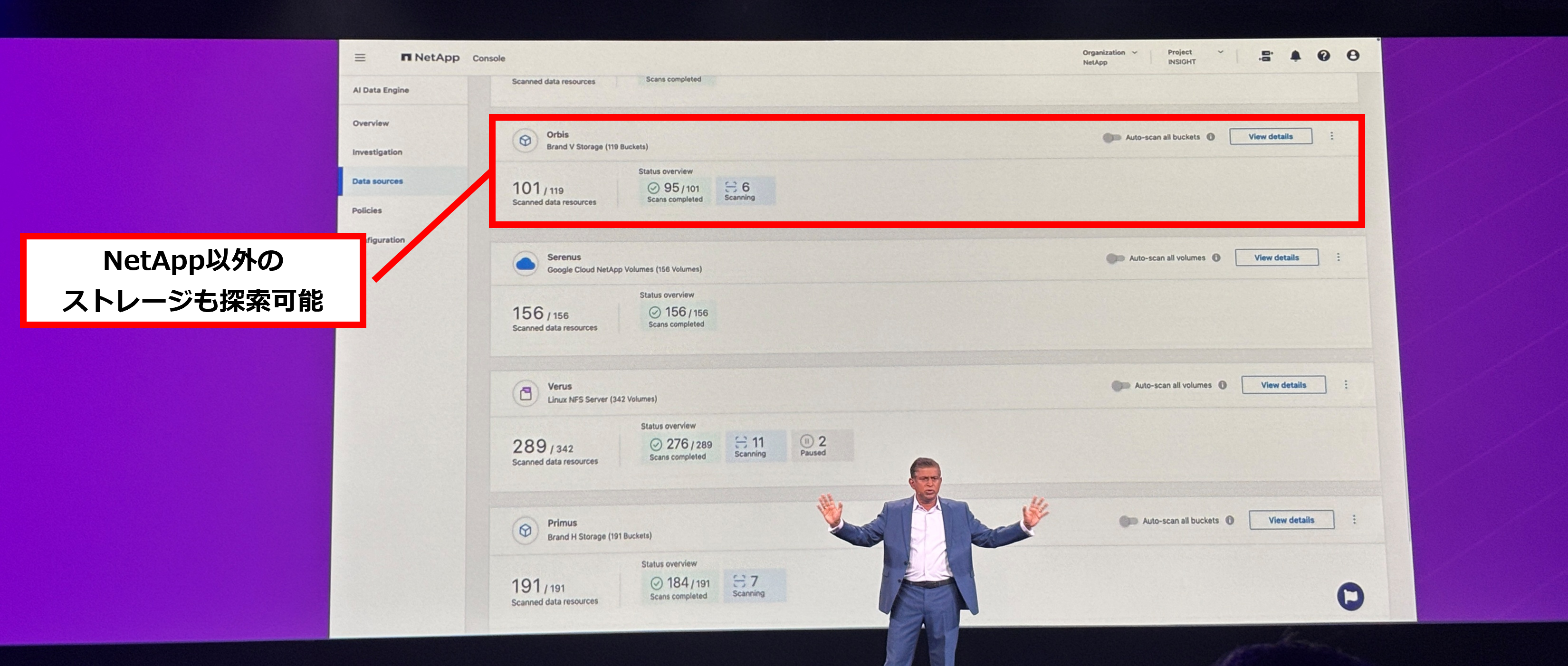Open the hamburger navigation menu
Viewport: 1568px width, 666px height.
point(360,58)
